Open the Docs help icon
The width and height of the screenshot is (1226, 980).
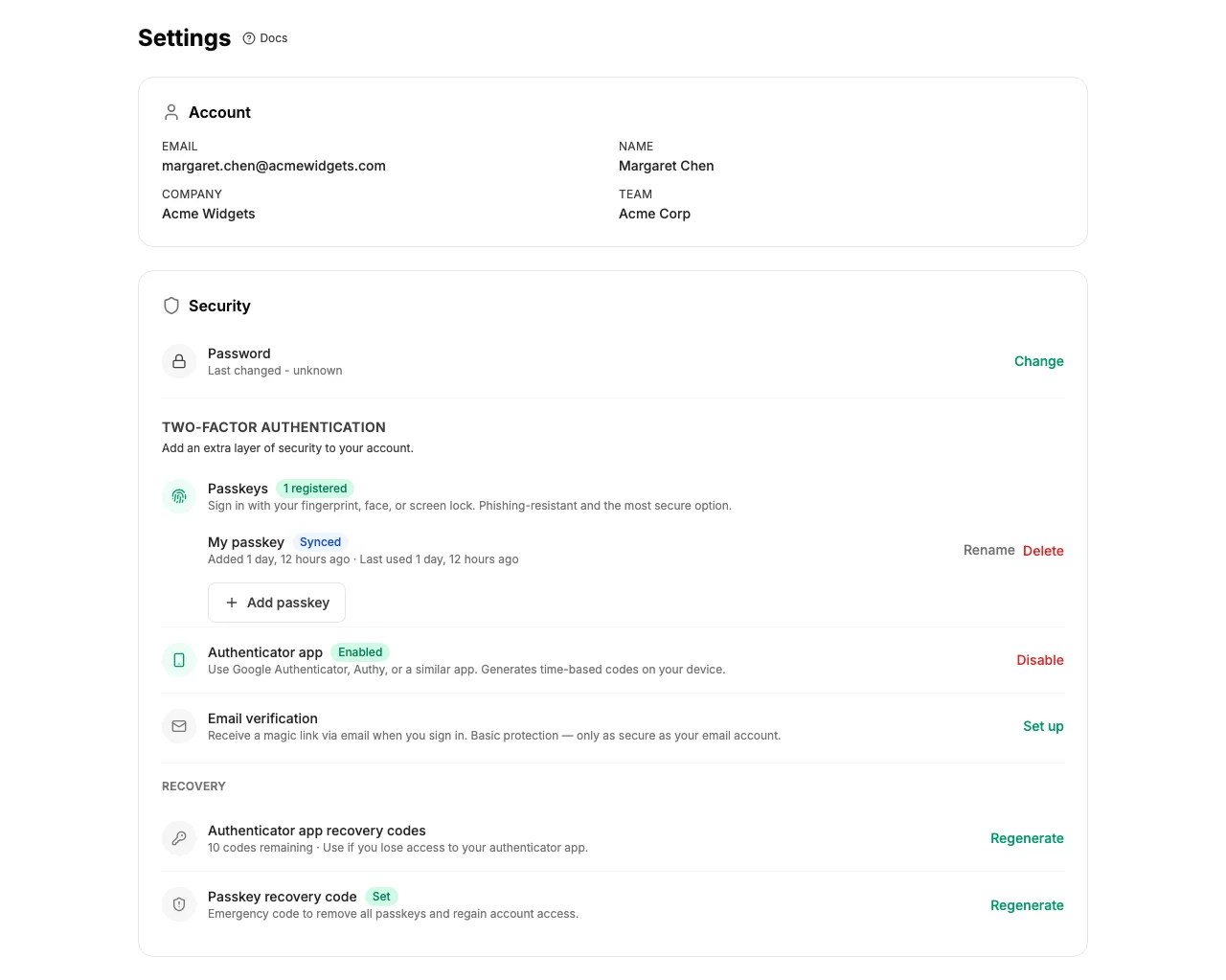pos(249,38)
